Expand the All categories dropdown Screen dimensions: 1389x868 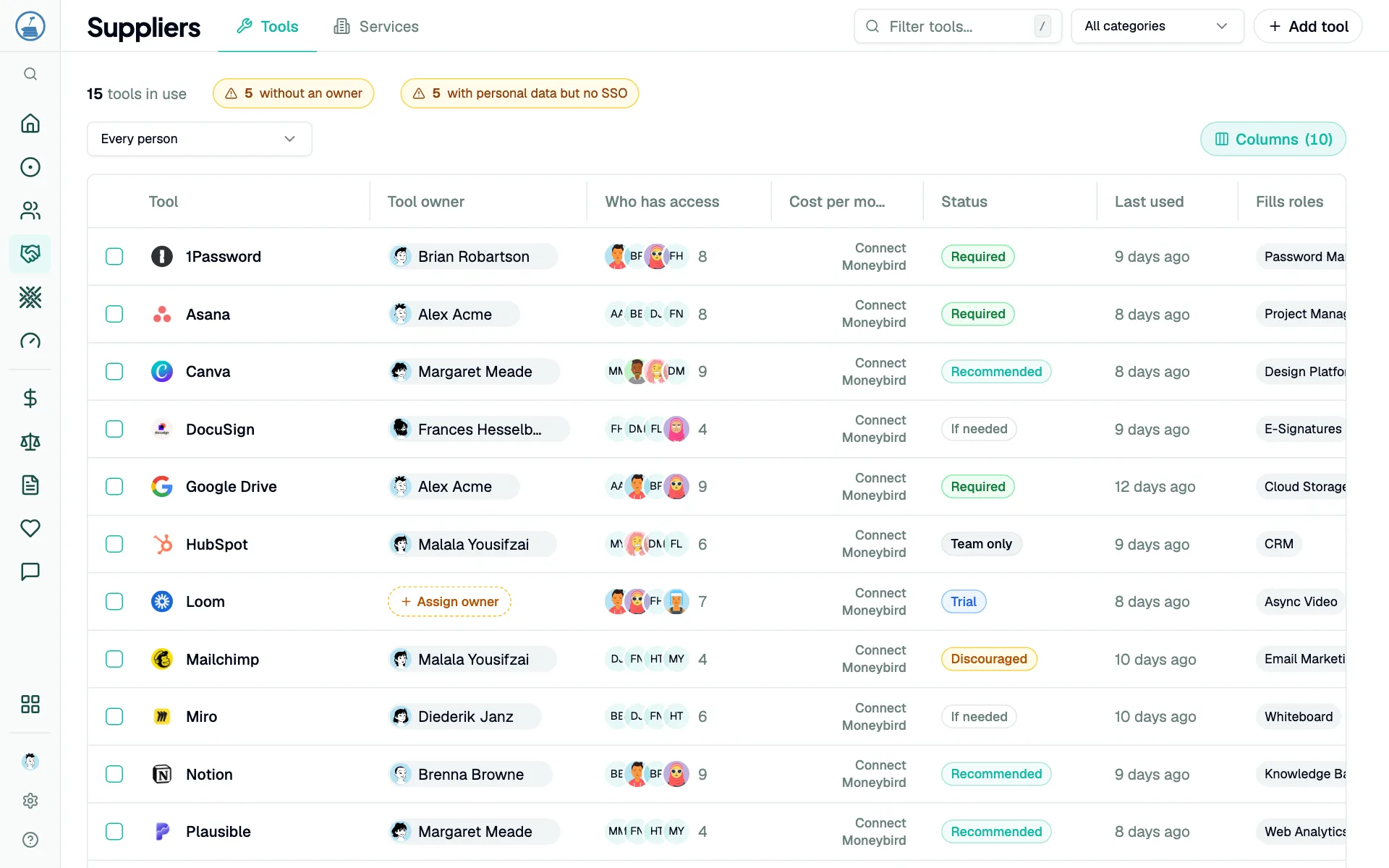(x=1157, y=26)
